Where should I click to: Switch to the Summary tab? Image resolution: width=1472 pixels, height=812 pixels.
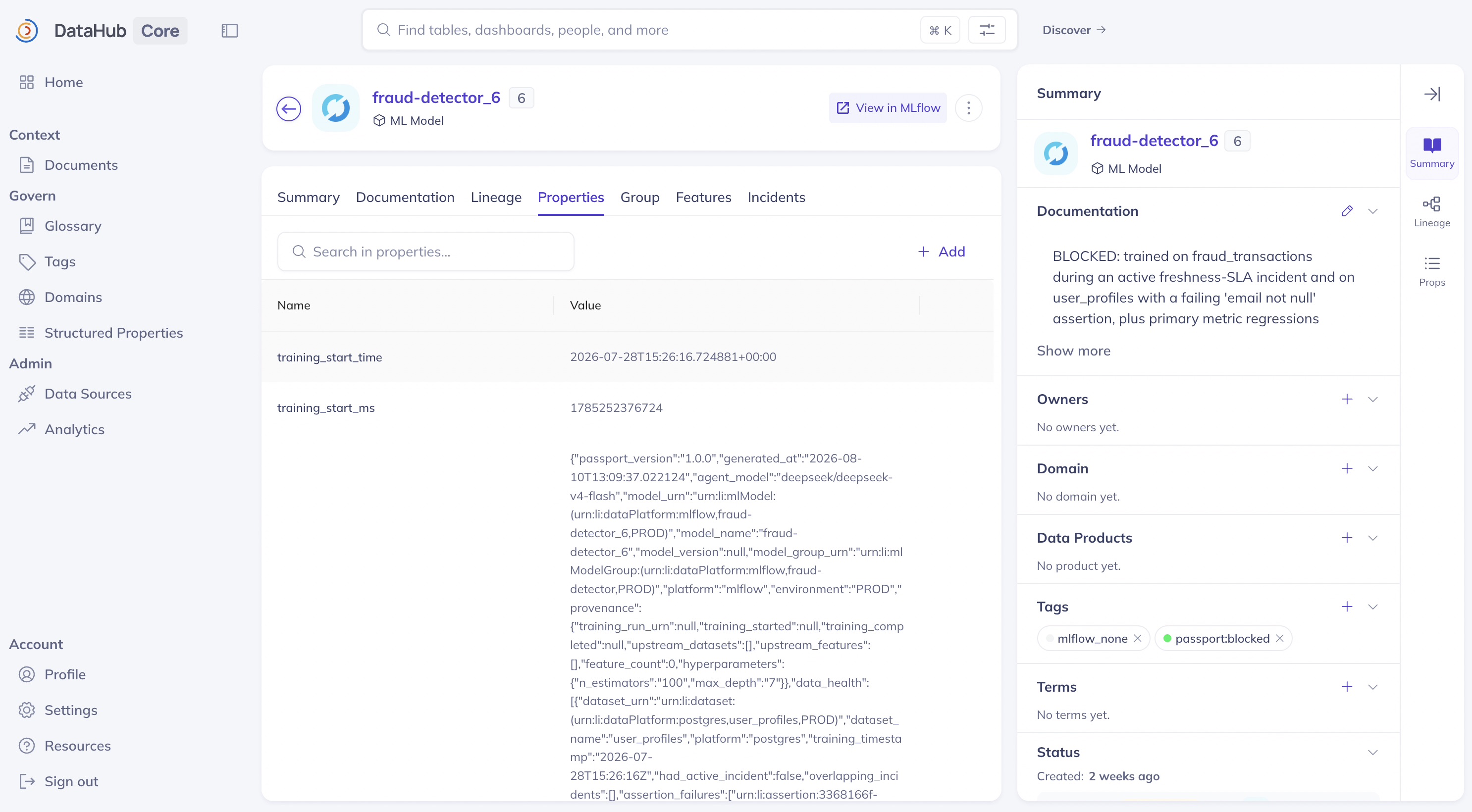[x=309, y=197]
